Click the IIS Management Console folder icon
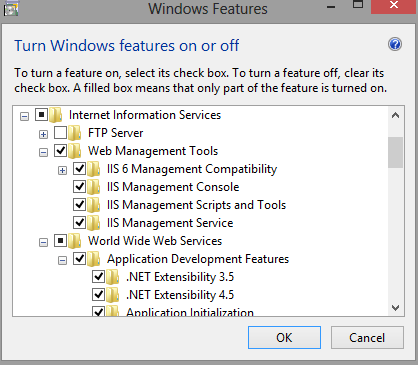This screenshot has width=418, height=365. (94, 187)
